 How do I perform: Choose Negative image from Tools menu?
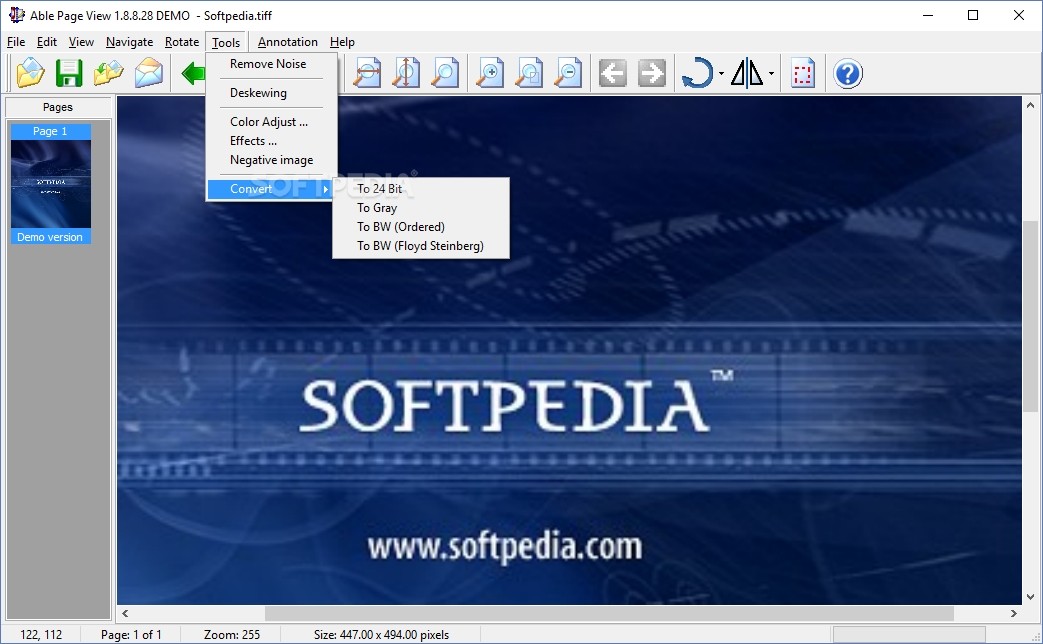(x=271, y=160)
